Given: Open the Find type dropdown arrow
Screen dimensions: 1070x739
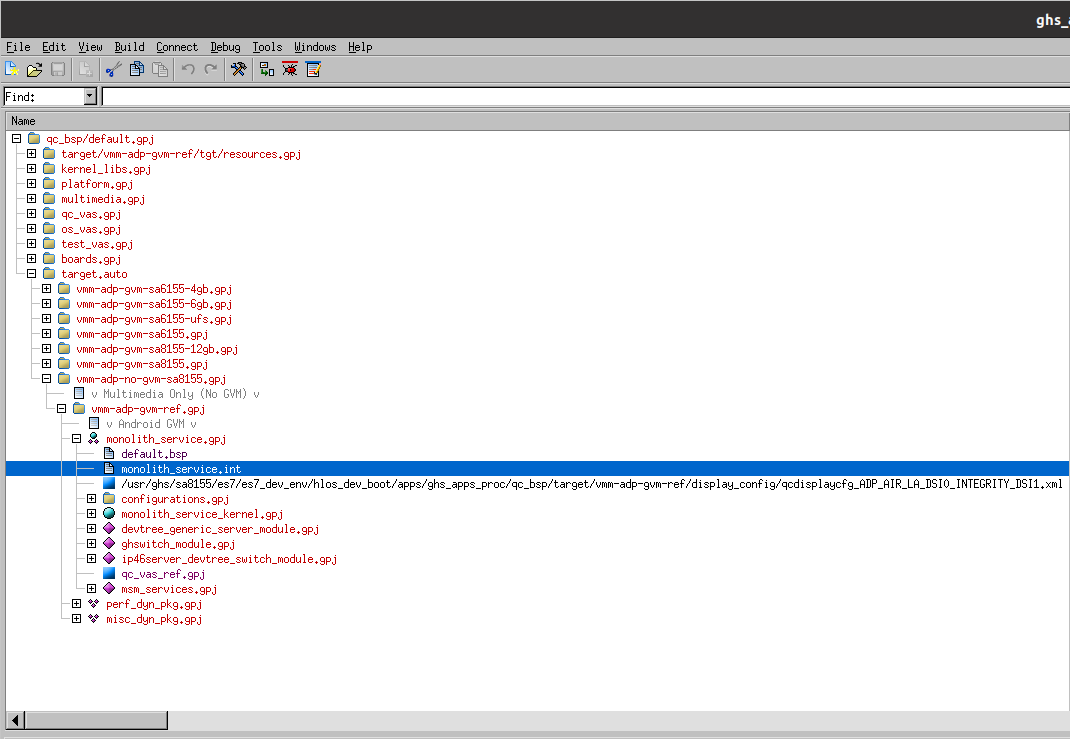Looking at the screenshot, I should click(x=90, y=97).
